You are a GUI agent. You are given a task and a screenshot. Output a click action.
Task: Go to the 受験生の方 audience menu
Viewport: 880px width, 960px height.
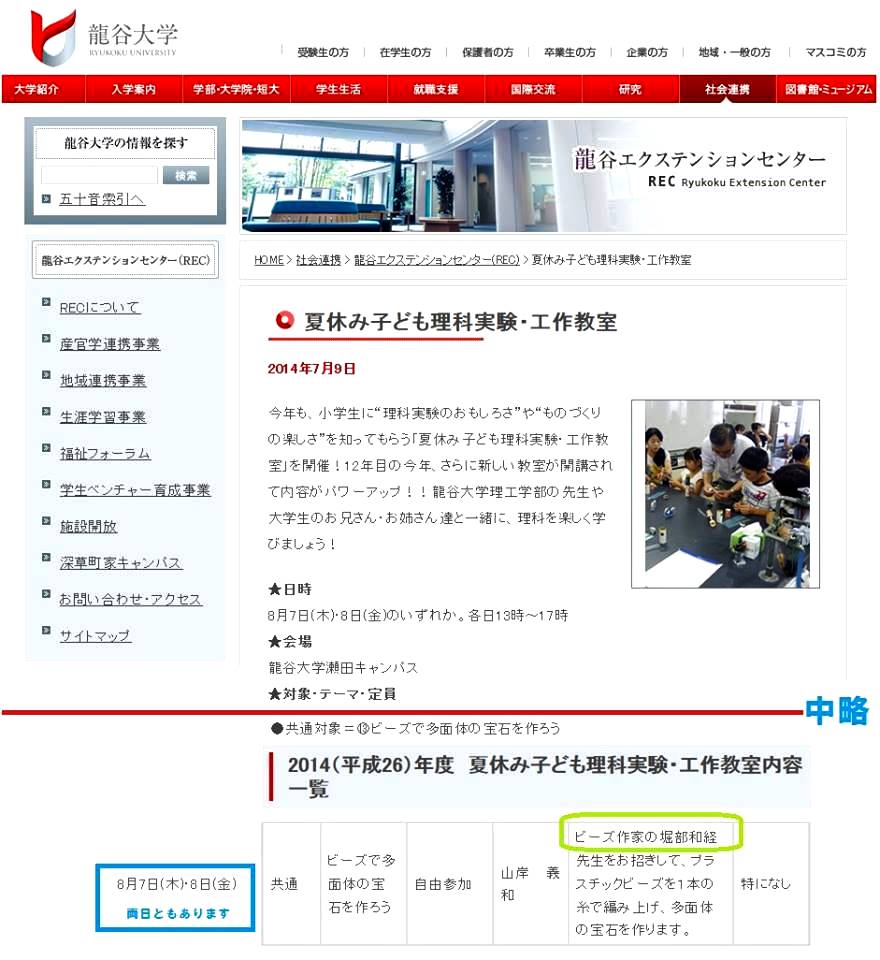[x=322, y=52]
